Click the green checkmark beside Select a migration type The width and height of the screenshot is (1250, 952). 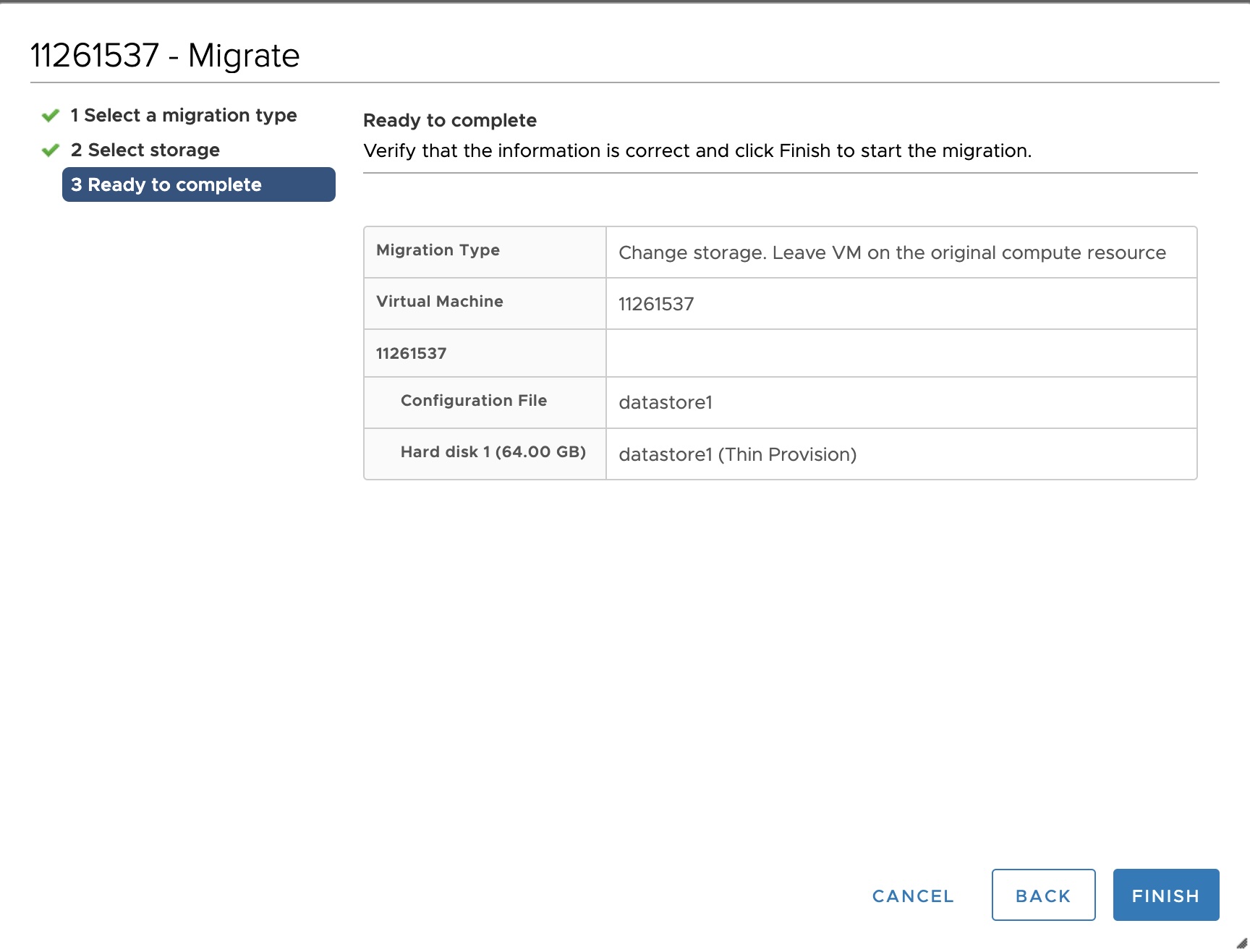pos(50,114)
